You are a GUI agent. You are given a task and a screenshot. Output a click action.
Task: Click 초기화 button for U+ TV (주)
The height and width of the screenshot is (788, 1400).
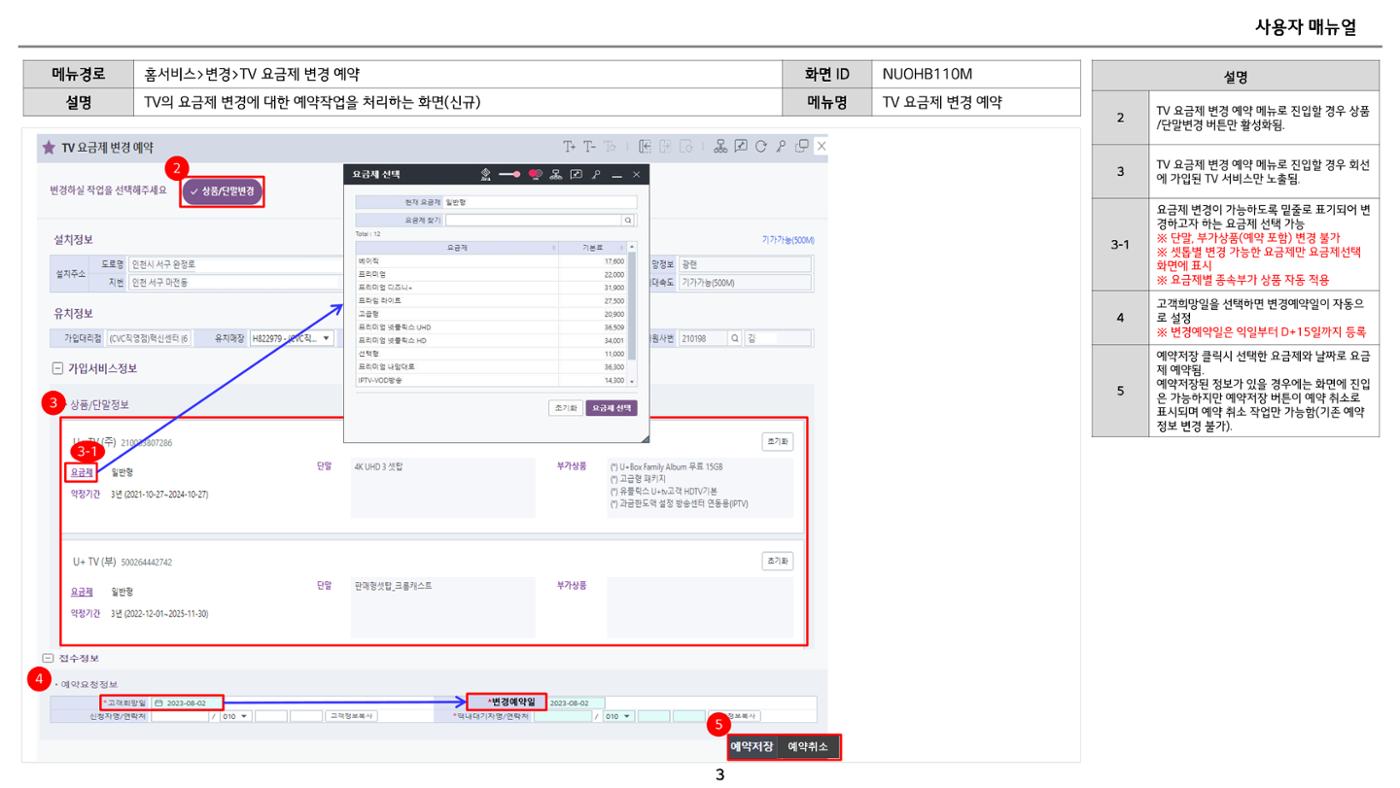pyautogui.click(x=777, y=440)
